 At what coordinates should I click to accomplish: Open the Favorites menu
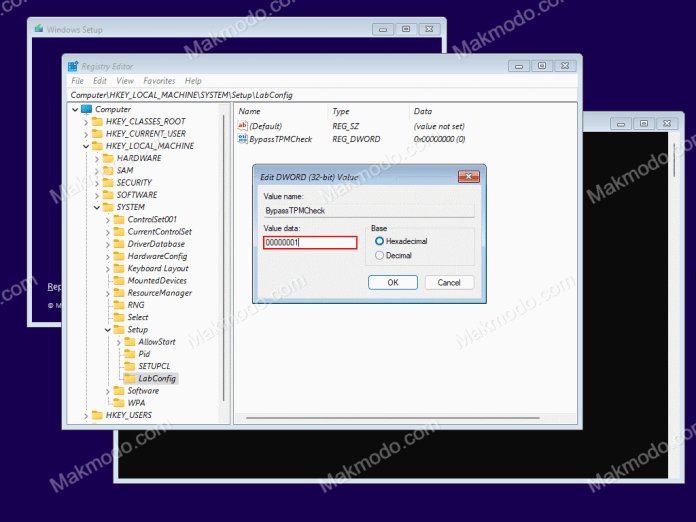point(159,81)
